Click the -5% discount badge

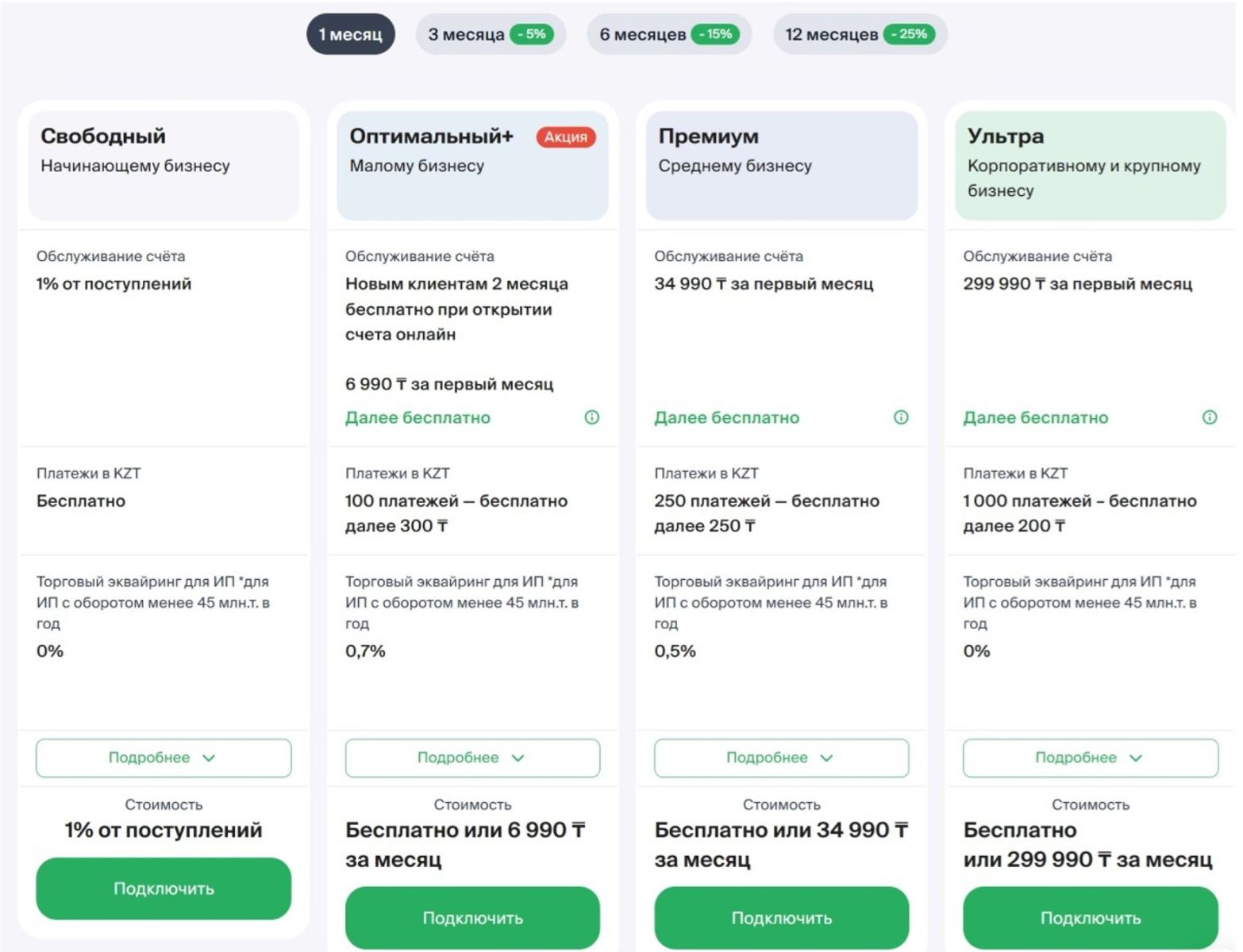(x=531, y=34)
